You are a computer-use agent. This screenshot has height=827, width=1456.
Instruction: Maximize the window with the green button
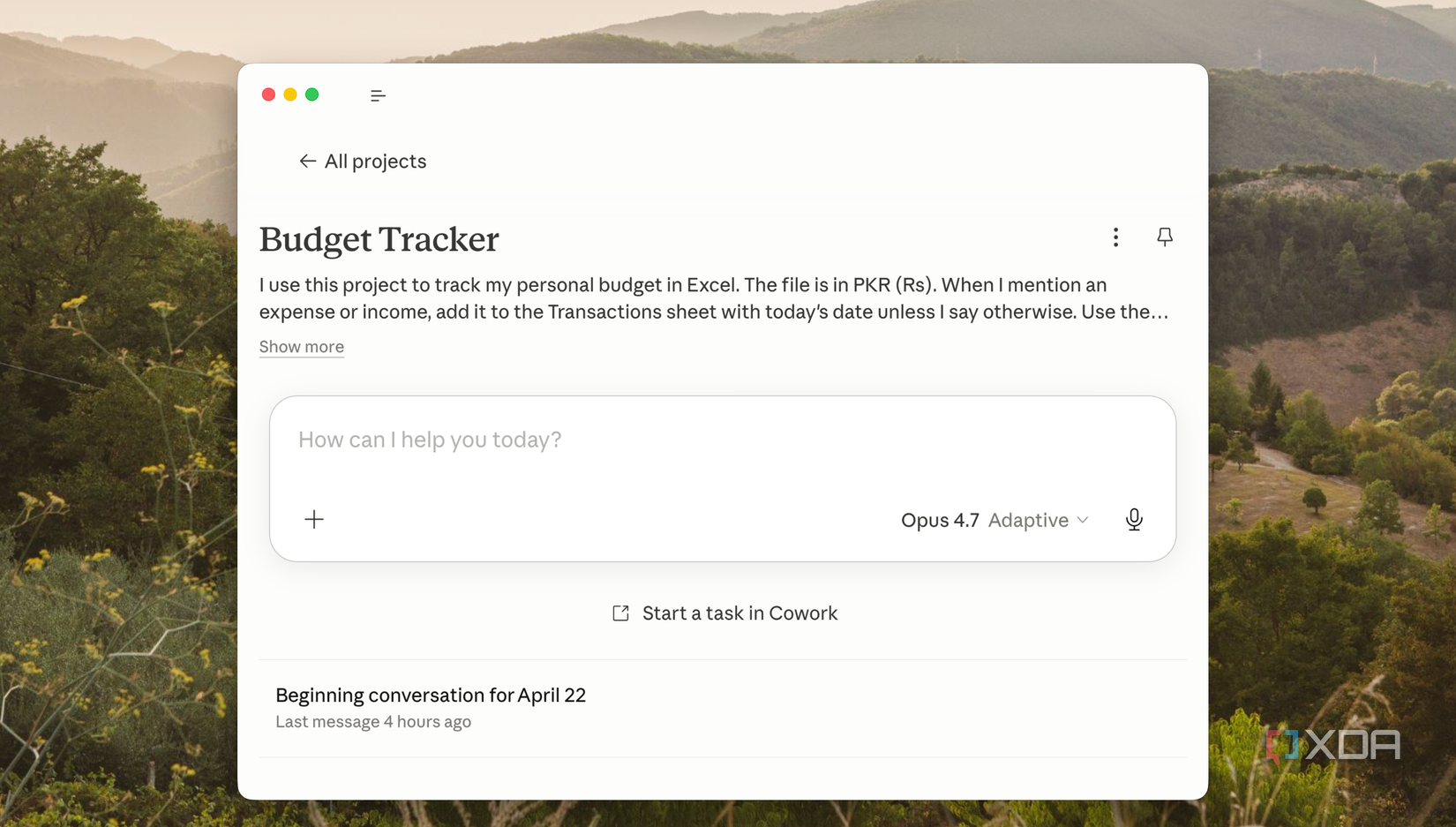(312, 94)
